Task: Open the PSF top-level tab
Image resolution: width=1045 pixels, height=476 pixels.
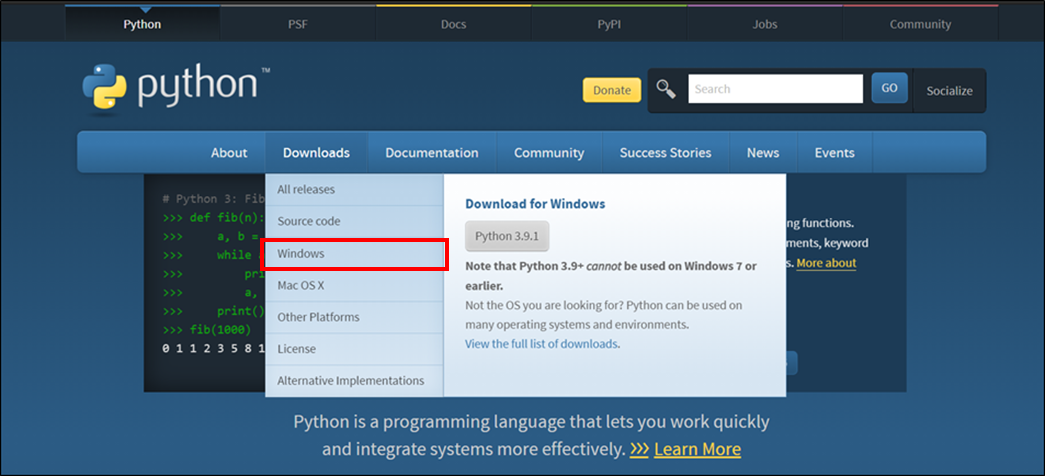Action: (x=298, y=24)
